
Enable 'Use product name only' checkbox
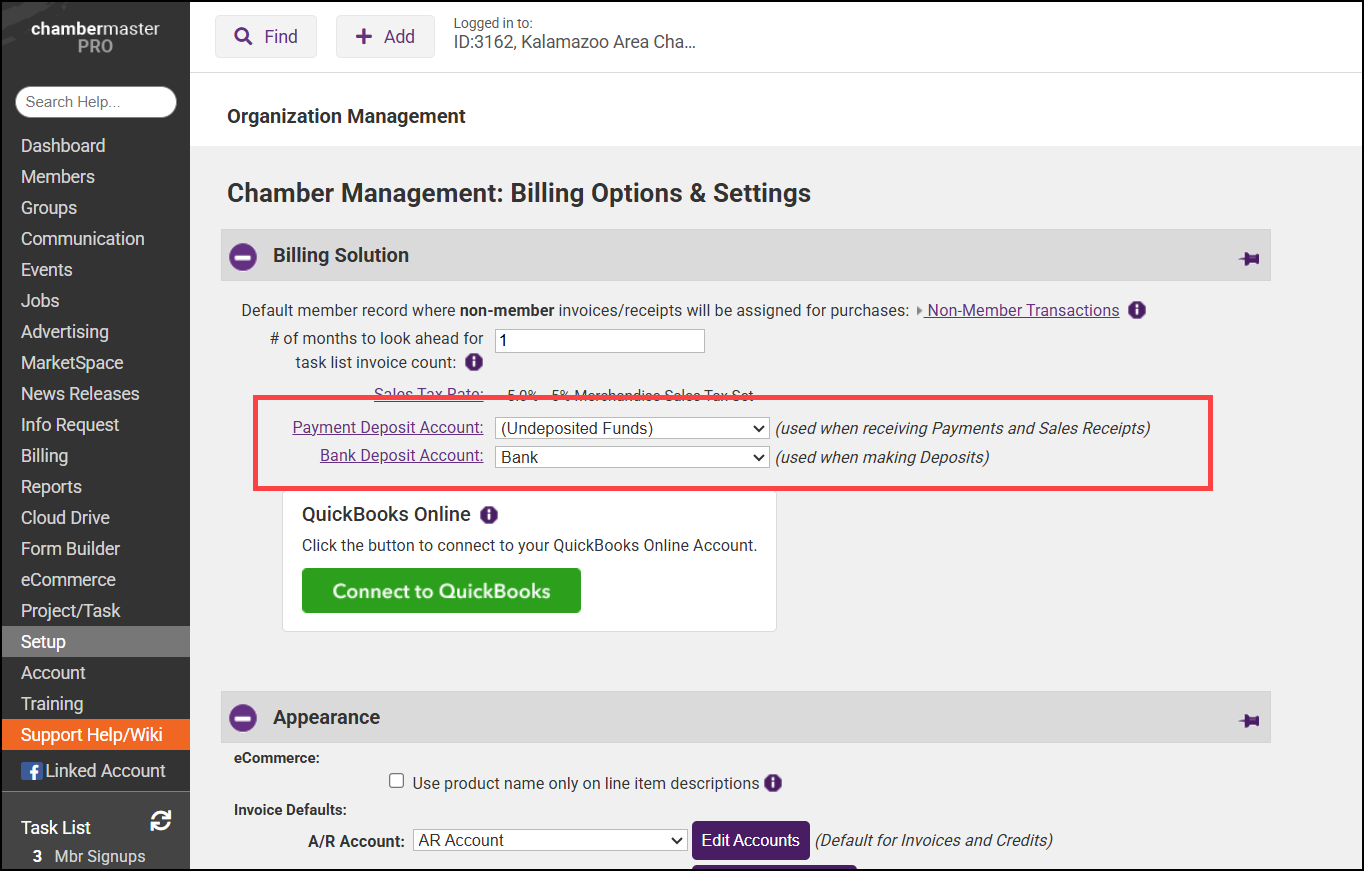[397, 782]
